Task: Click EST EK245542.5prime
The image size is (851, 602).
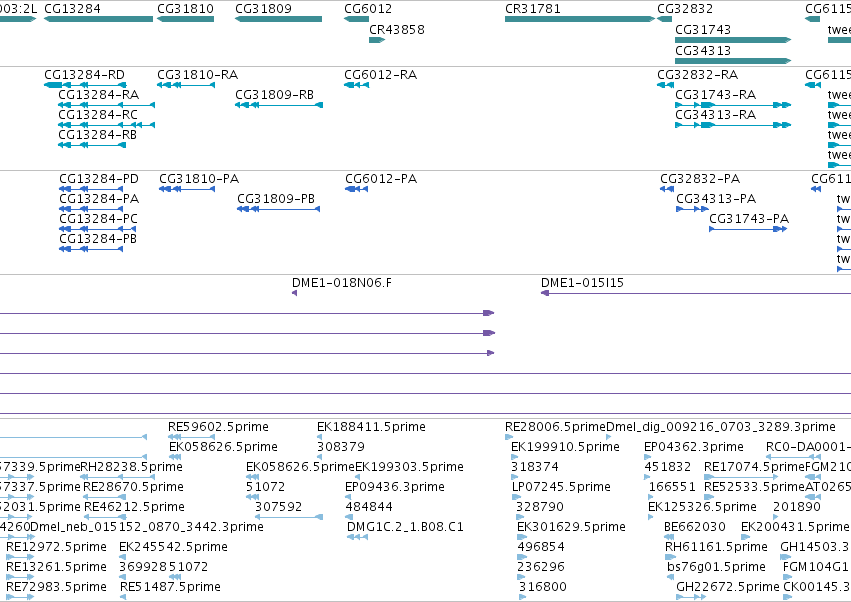Action: tap(122, 557)
